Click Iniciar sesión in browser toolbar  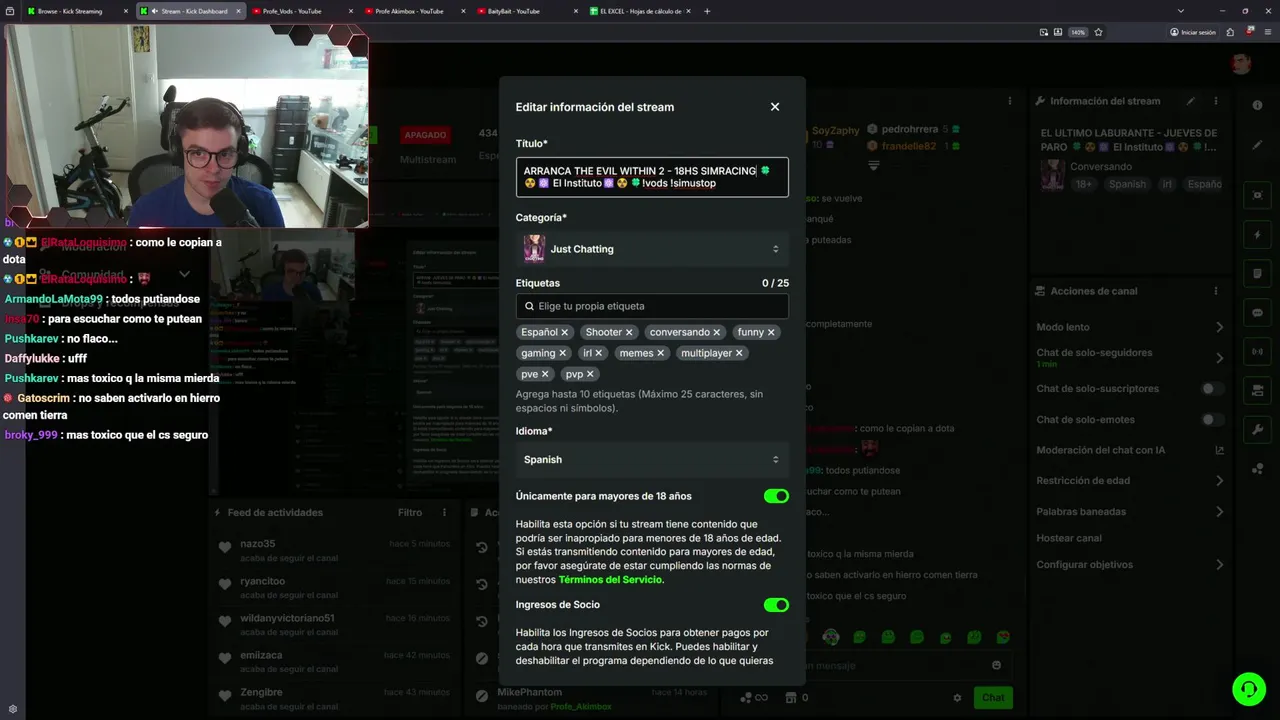pos(1193,32)
